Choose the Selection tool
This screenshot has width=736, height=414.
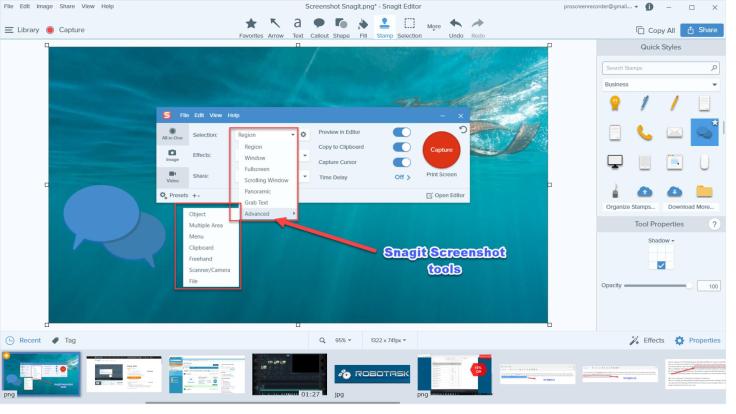tap(409, 27)
